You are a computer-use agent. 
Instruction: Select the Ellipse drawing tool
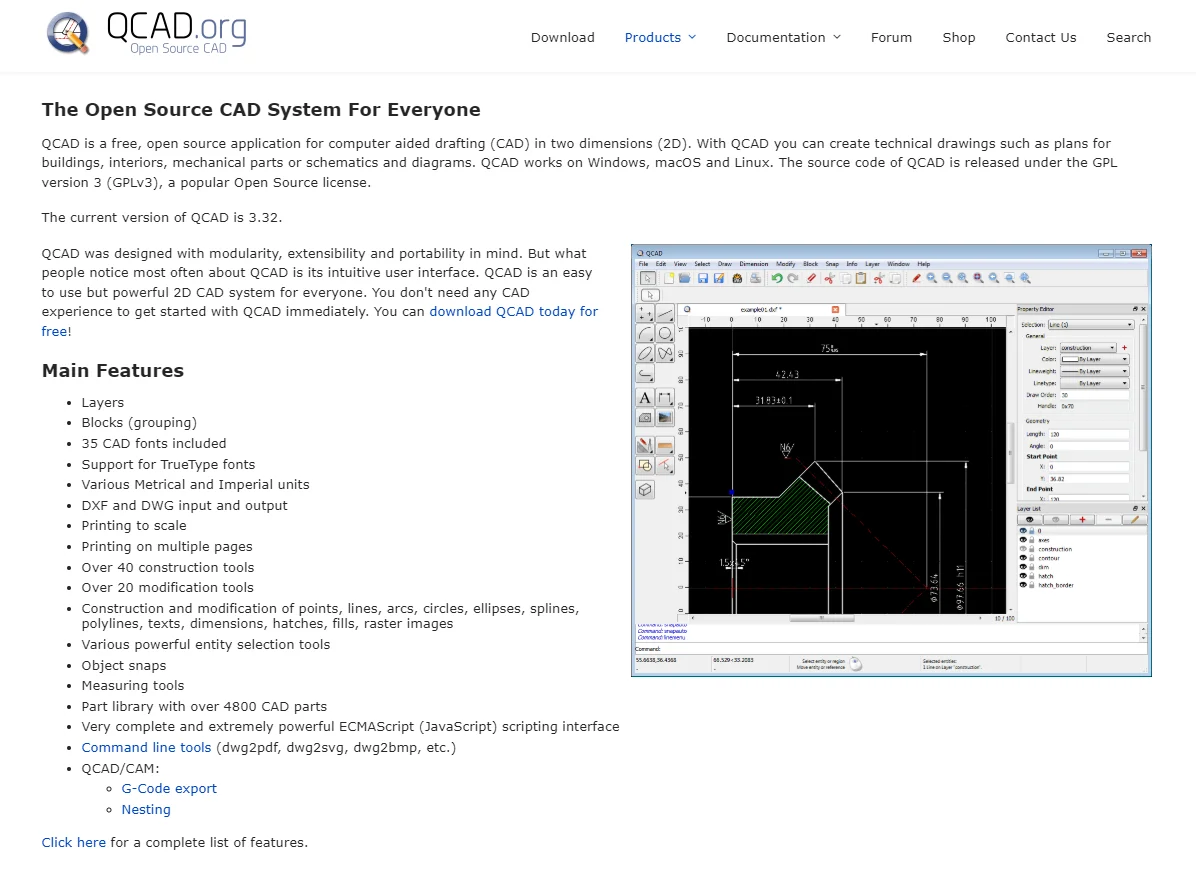click(x=645, y=353)
